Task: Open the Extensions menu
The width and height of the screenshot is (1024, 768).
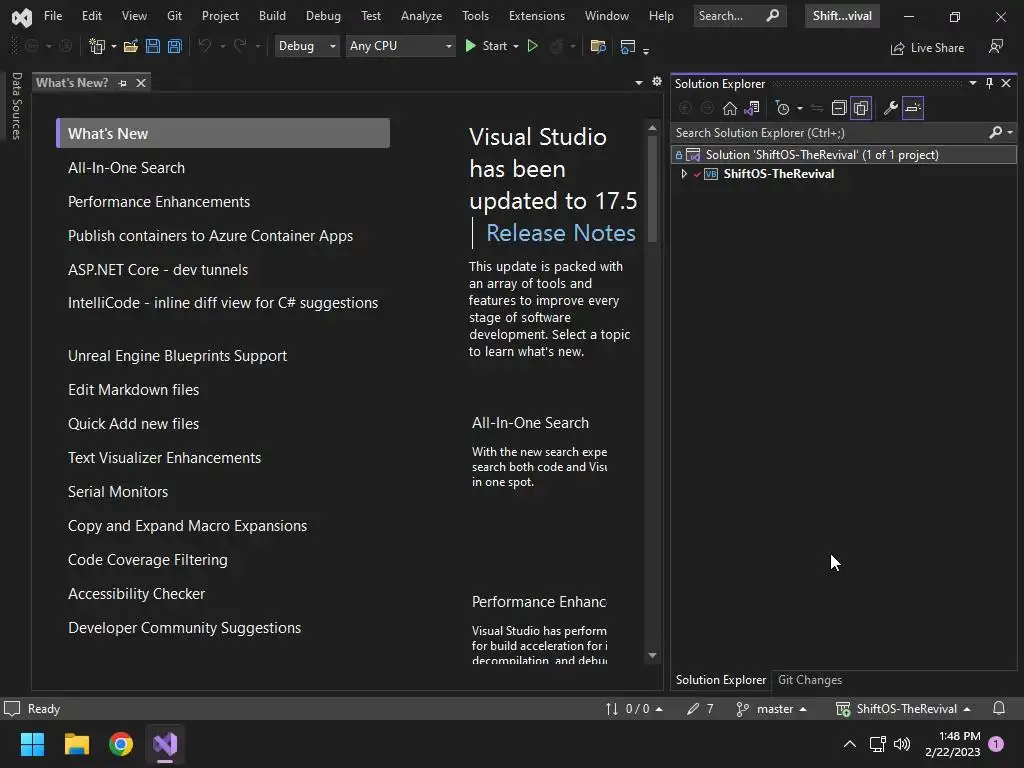Action: (537, 16)
